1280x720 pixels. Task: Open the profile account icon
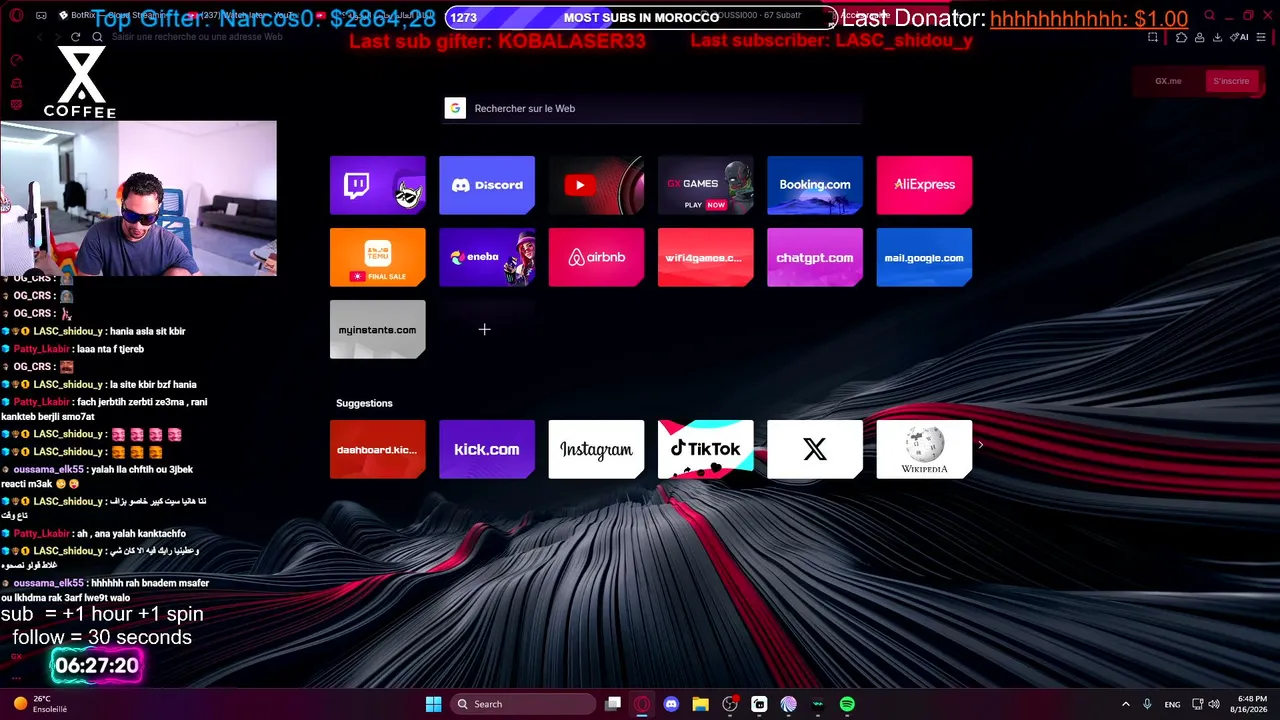tap(1198, 37)
